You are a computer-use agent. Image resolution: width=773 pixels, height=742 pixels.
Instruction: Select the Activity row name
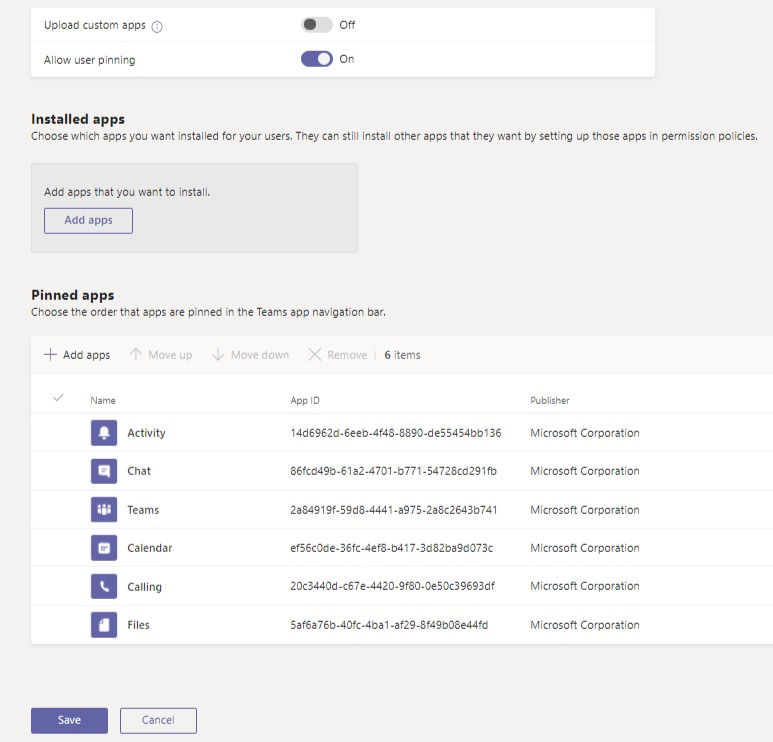coord(146,433)
